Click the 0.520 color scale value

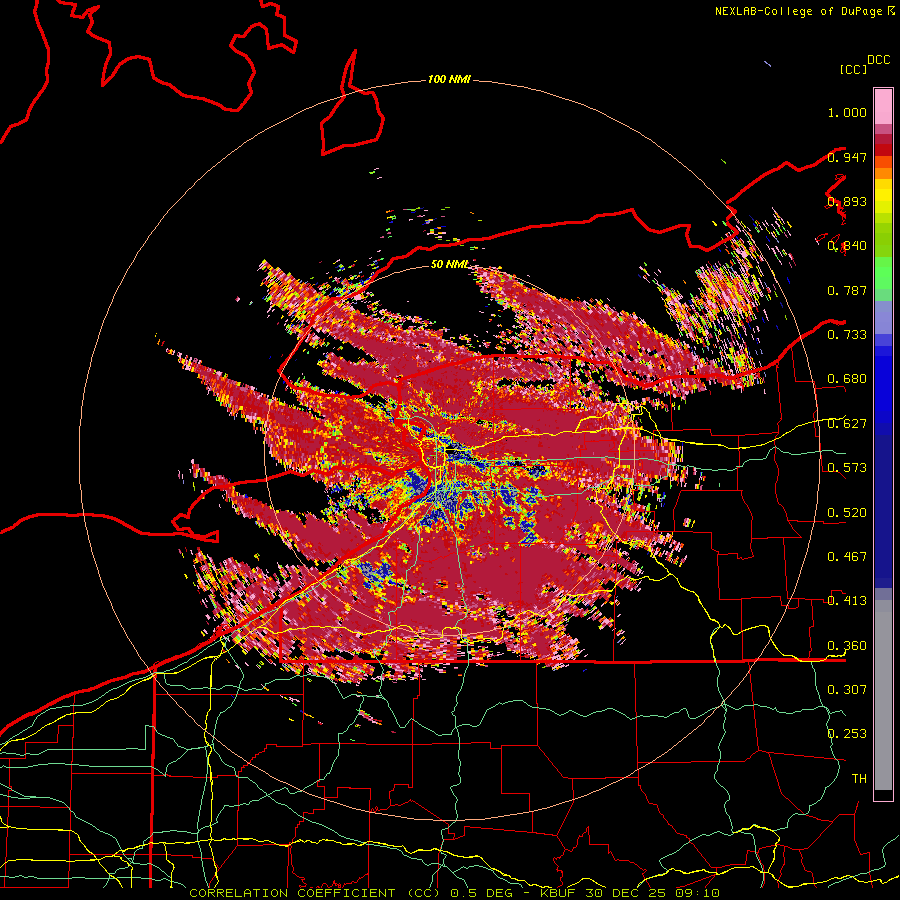tap(847, 513)
